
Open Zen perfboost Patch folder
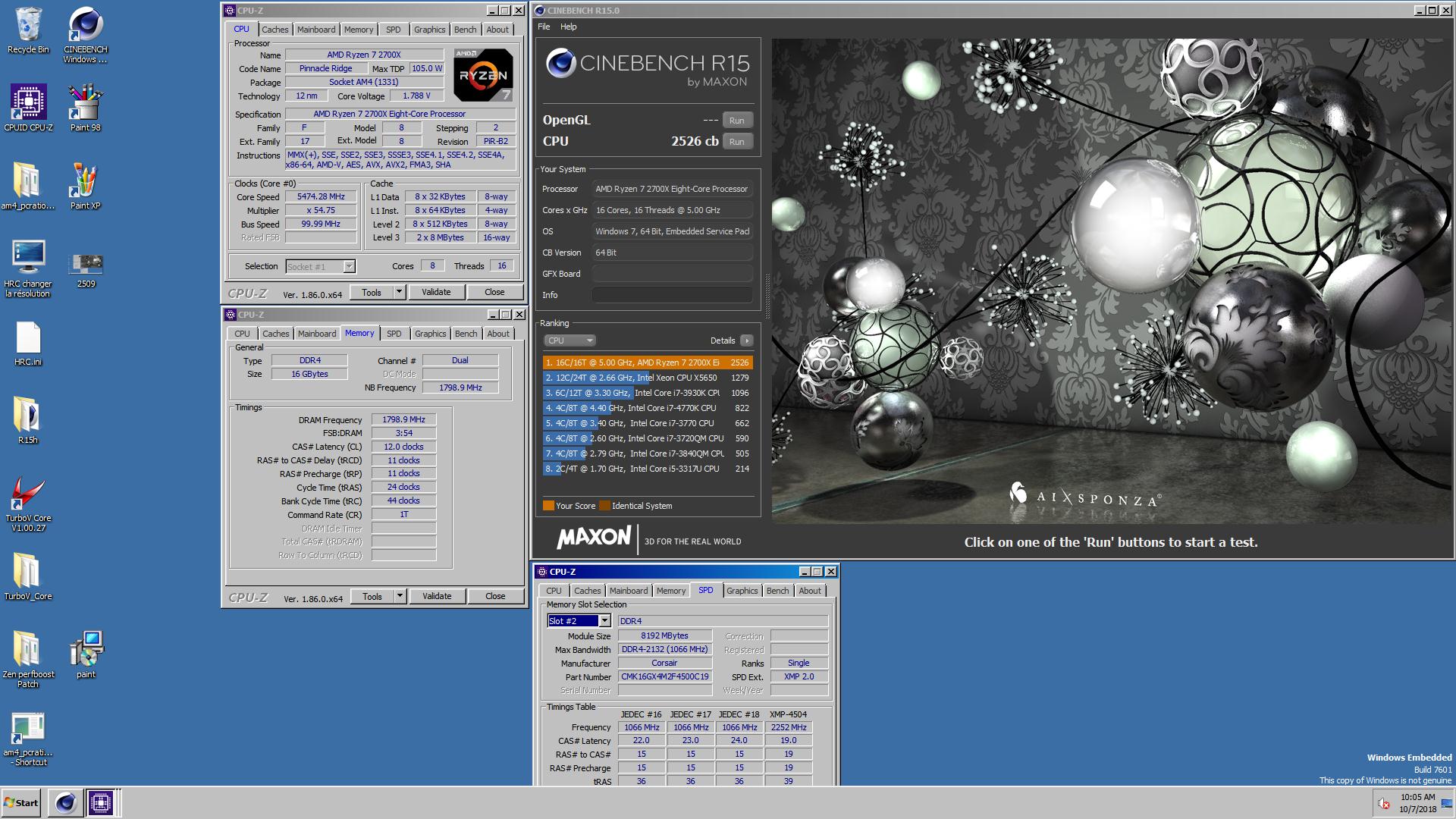28,659
